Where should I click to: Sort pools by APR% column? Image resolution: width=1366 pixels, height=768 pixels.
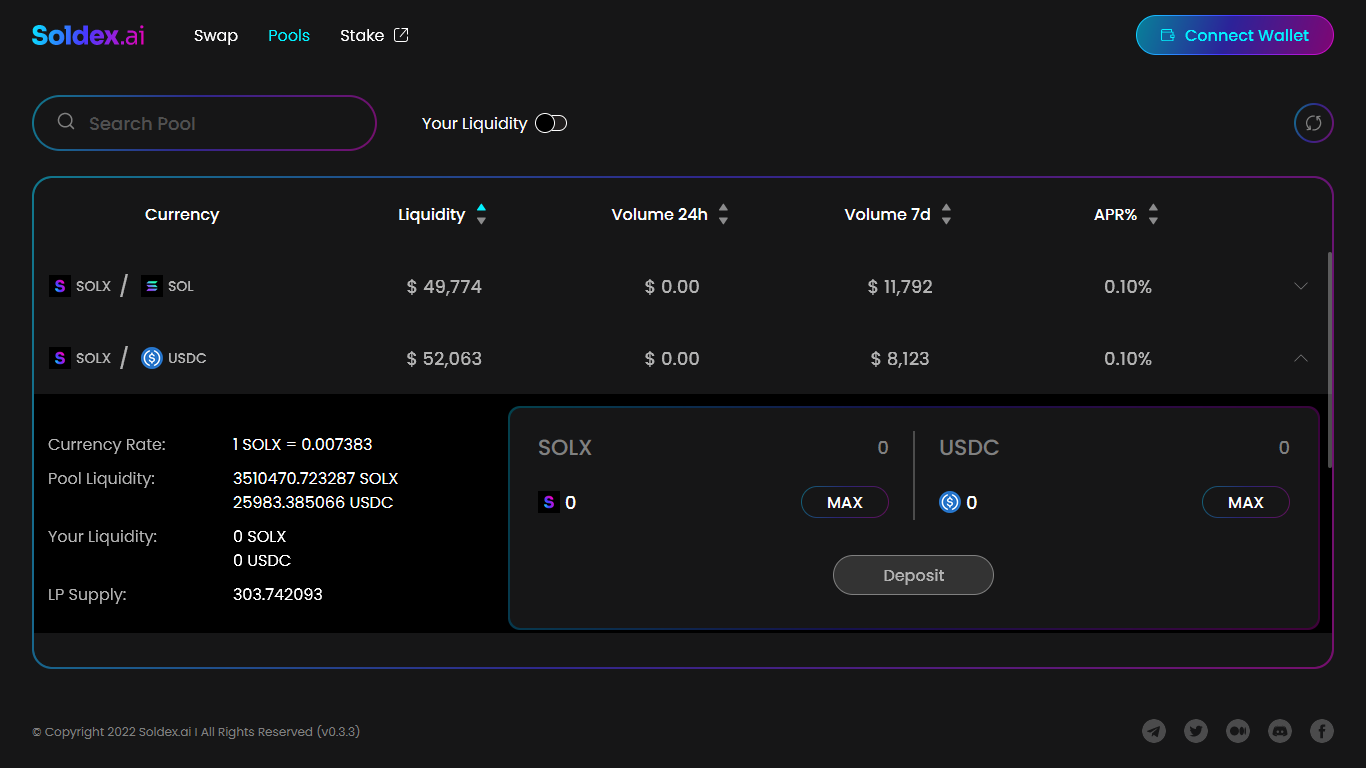pos(1153,214)
